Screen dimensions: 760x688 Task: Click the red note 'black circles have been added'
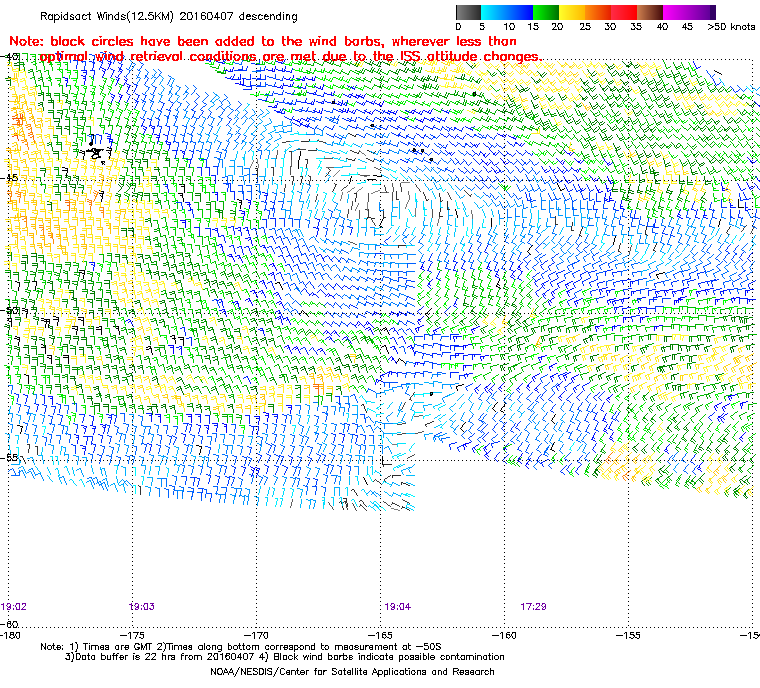tap(155, 41)
